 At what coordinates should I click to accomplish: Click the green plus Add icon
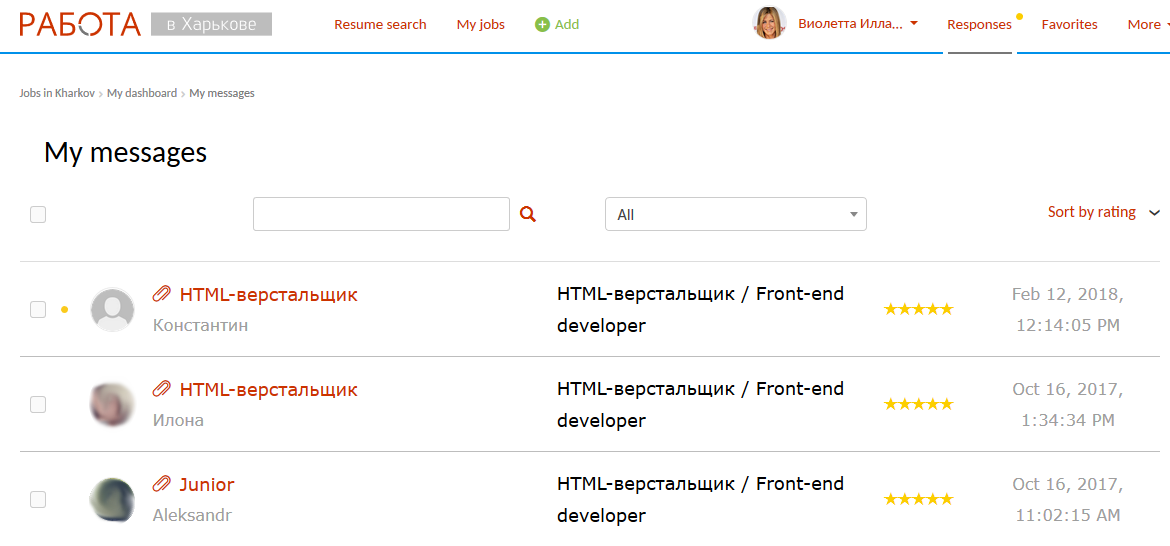click(542, 24)
